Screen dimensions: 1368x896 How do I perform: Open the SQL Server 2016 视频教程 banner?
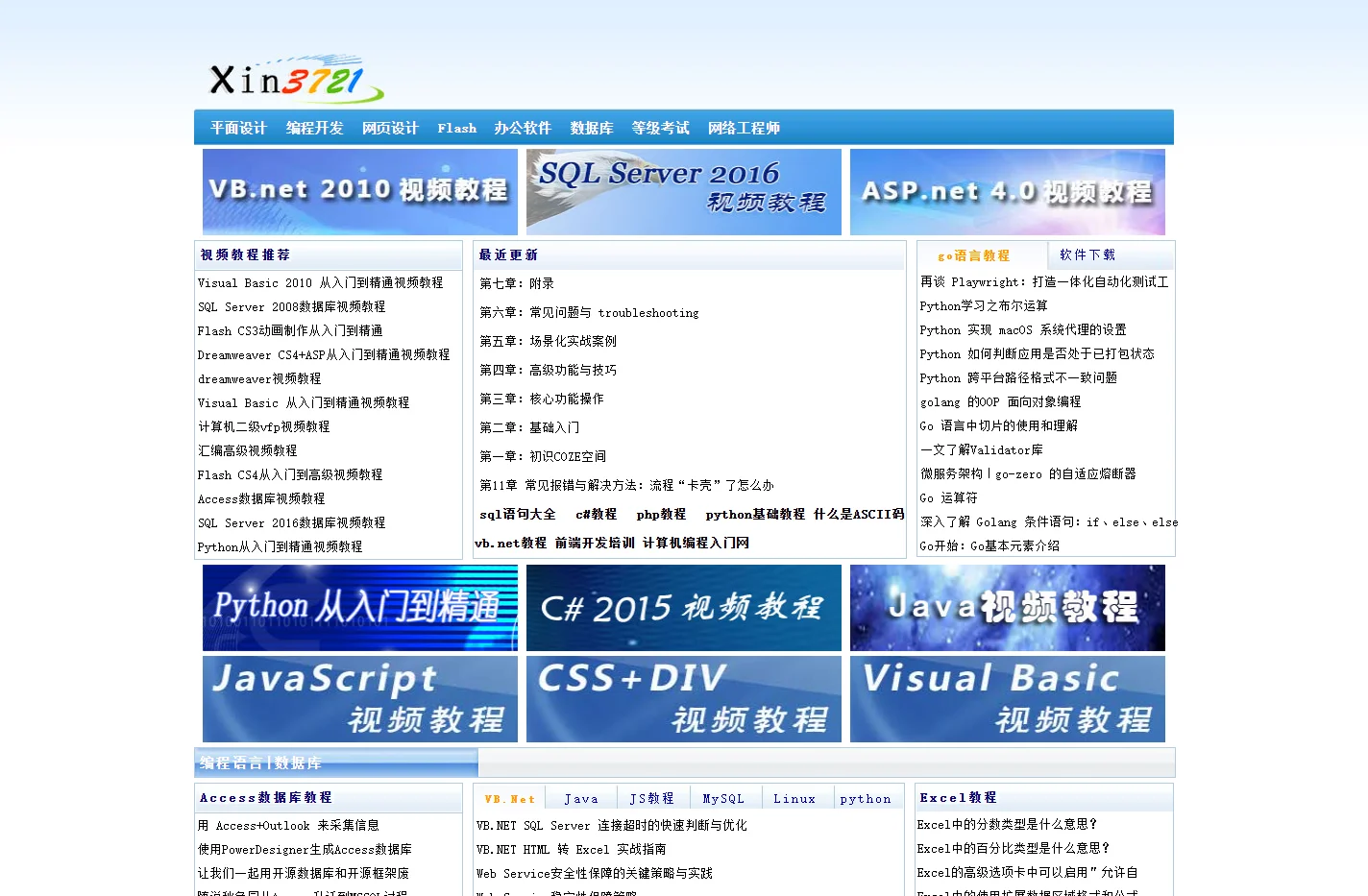[684, 192]
